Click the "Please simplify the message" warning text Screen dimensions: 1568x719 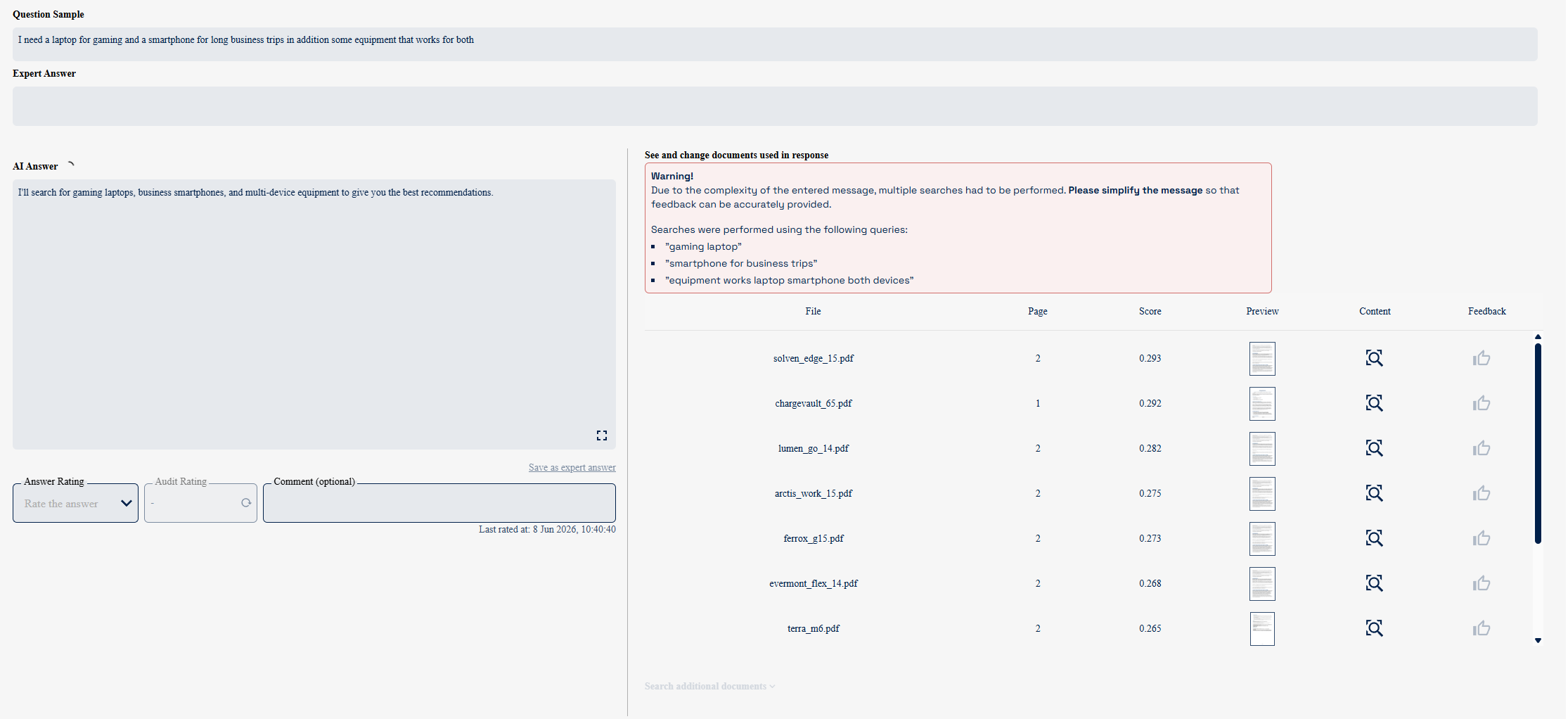tap(1136, 191)
